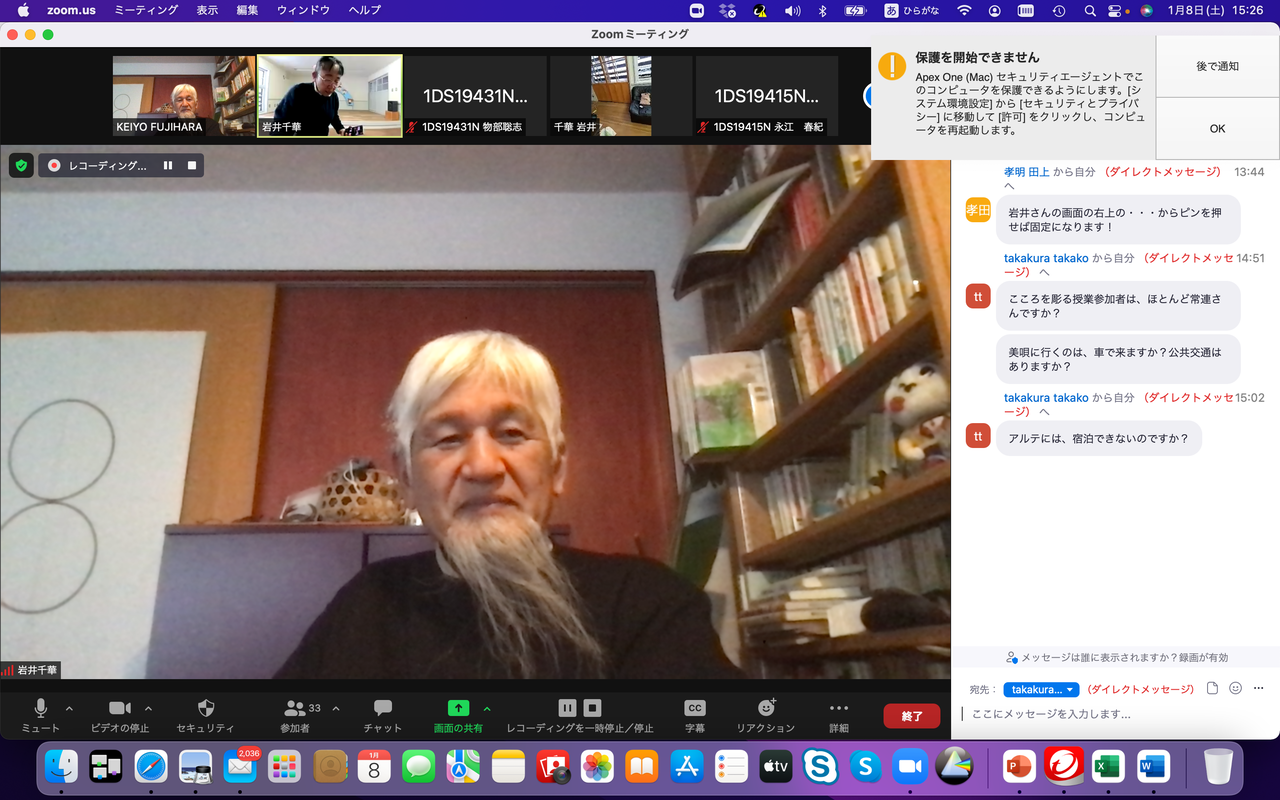Open ミーティング menu in menu bar
Viewport: 1280px width, 800px height.
146,10
